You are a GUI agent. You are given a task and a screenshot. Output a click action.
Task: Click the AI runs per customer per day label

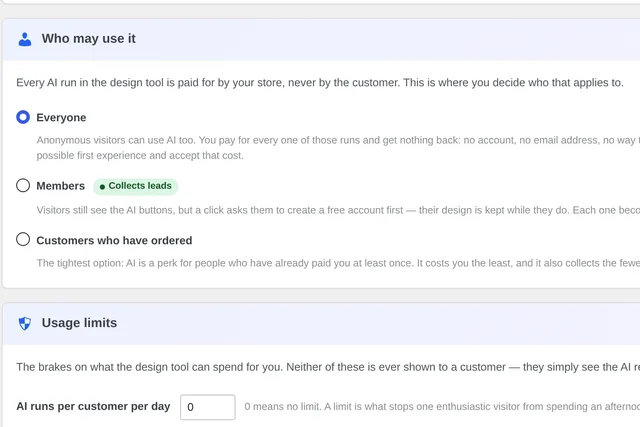[x=93, y=407]
